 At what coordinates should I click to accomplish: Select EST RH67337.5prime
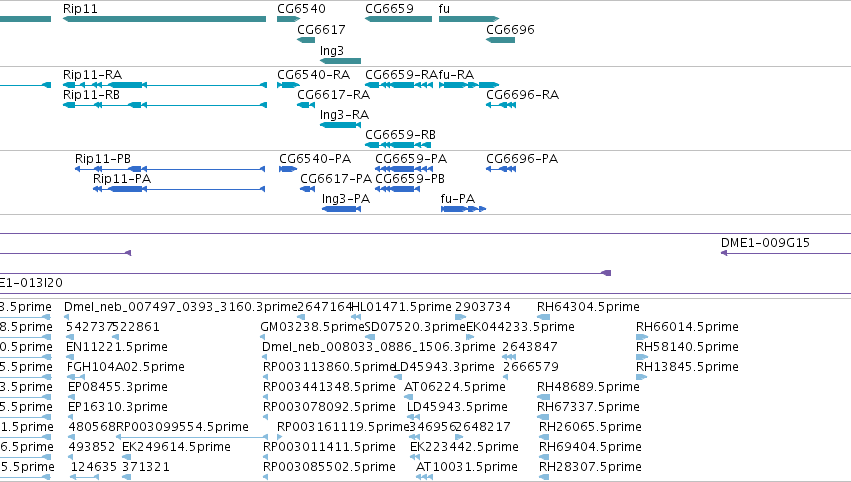click(x=588, y=407)
